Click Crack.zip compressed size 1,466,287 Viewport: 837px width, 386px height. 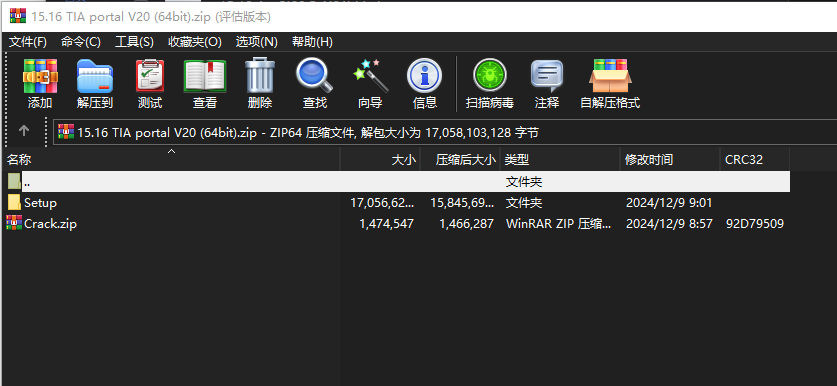467,224
